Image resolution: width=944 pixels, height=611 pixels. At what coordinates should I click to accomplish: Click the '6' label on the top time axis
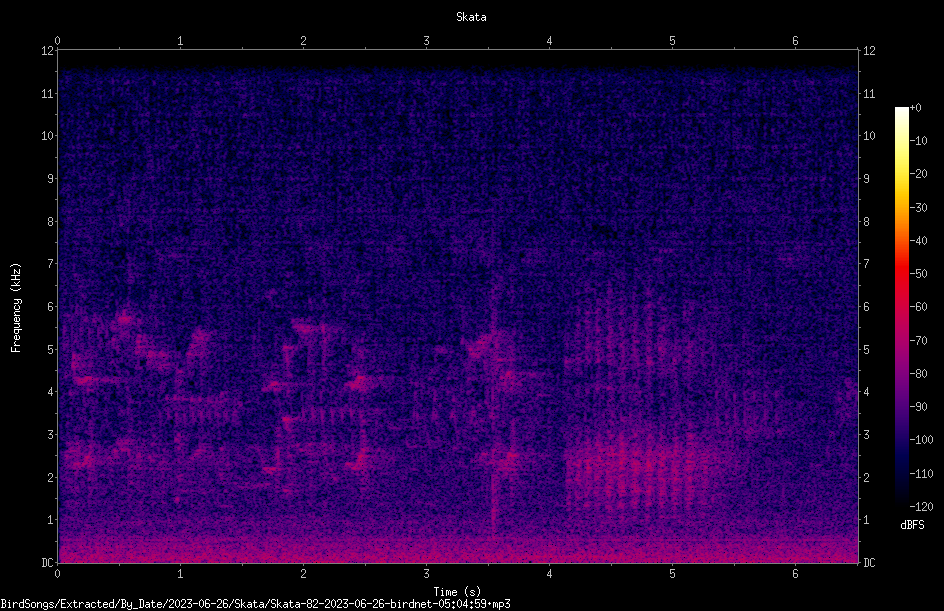tap(795, 41)
